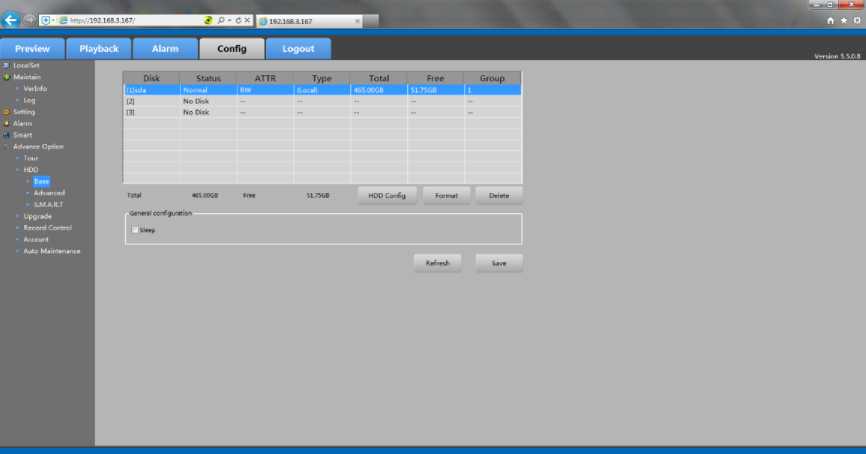Click the refresh icon in address bar
Image resolution: width=866 pixels, height=454 pixels.
(x=237, y=20)
